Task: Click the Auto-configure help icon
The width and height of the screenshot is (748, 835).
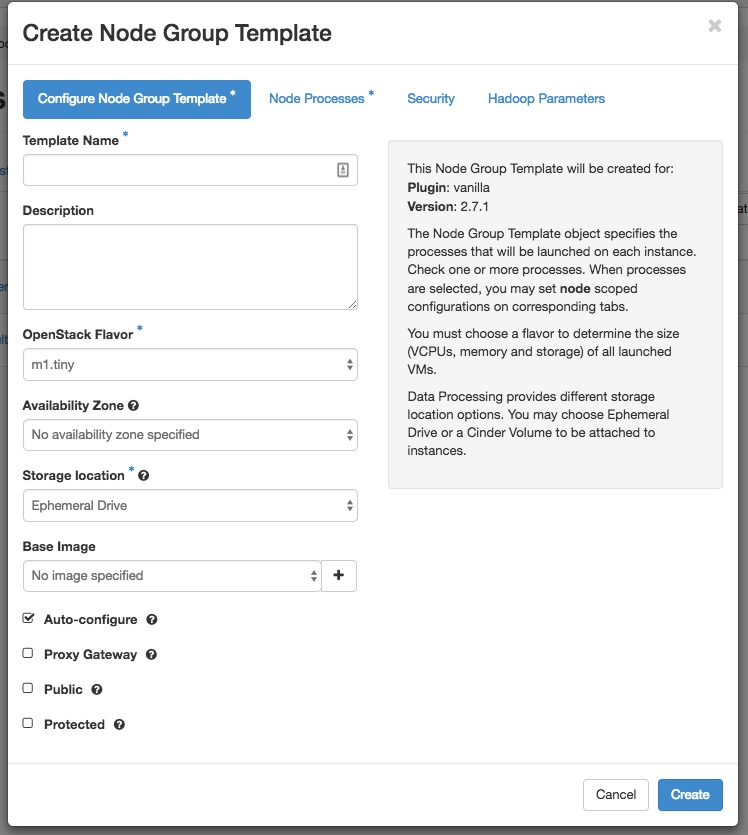Action: click(152, 620)
